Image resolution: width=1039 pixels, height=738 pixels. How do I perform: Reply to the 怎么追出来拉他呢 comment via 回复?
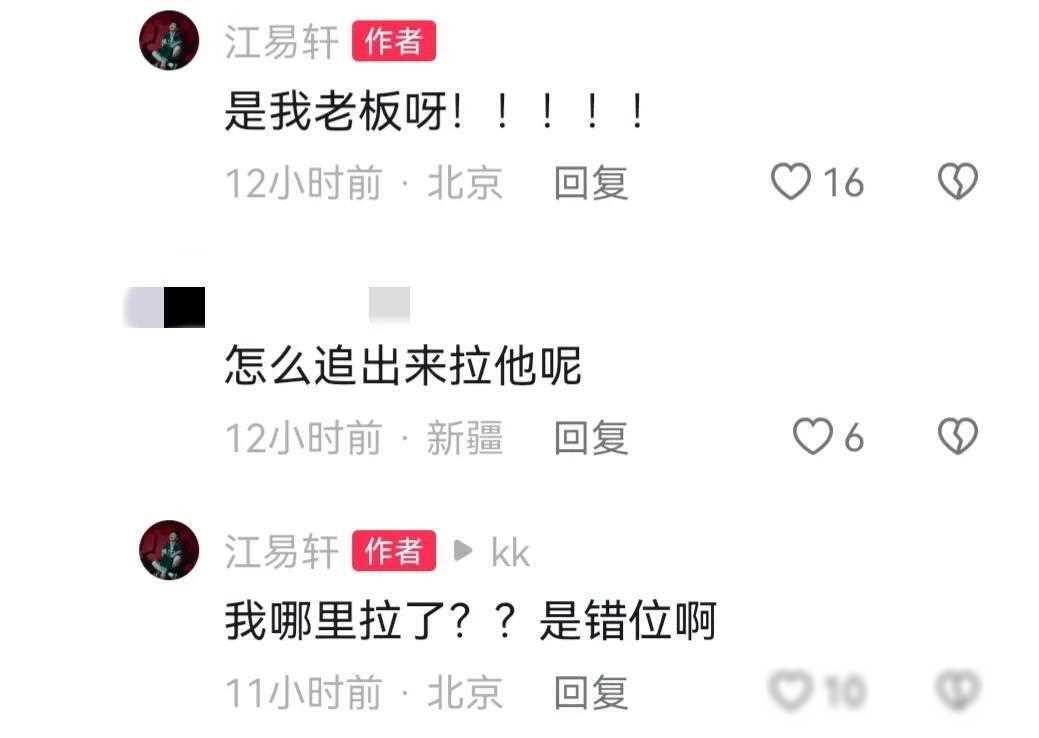(x=591, y=438)
